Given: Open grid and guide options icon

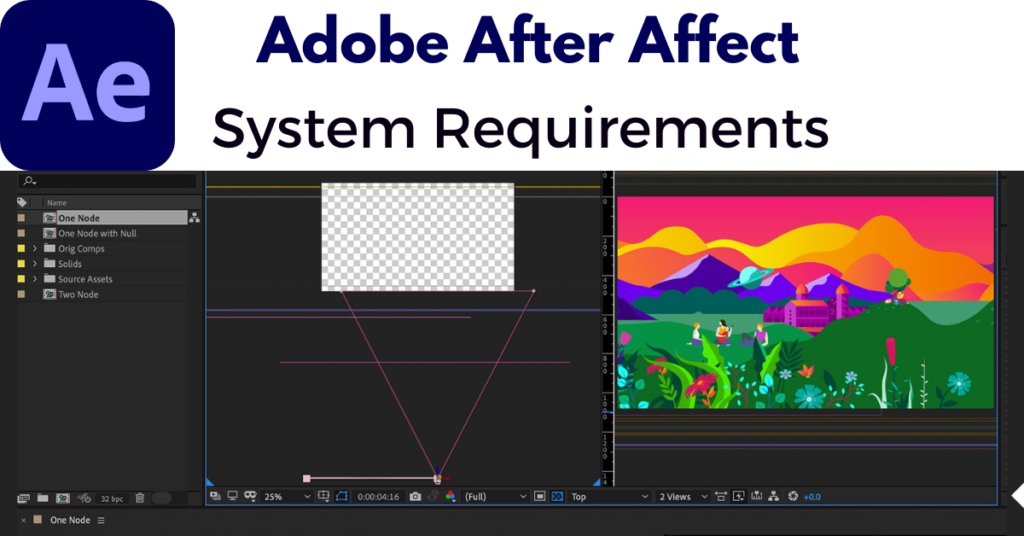Looking at the screenshot, I should (x=323, y=496).
